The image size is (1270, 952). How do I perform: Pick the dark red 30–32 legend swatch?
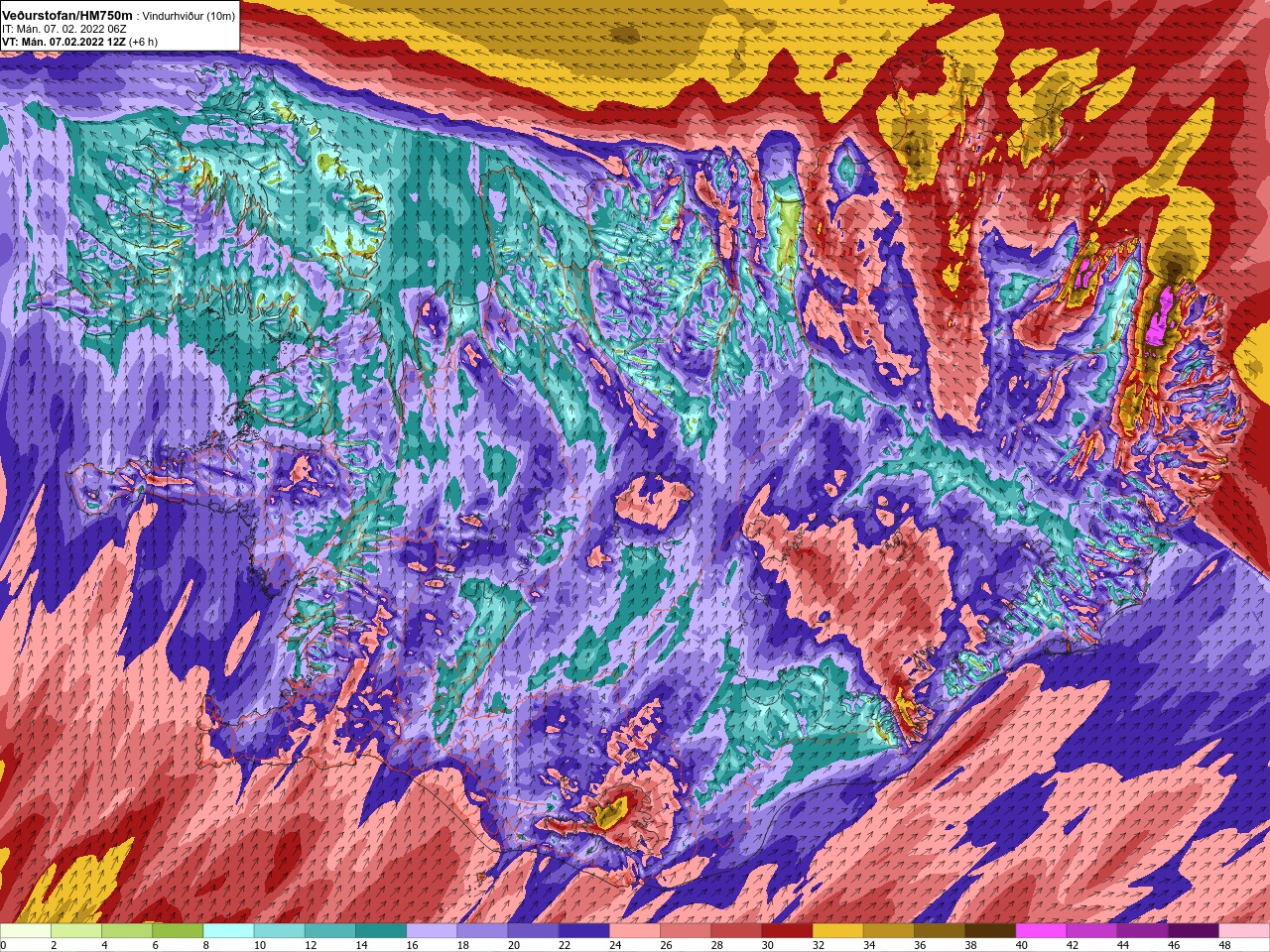(786, 931)
